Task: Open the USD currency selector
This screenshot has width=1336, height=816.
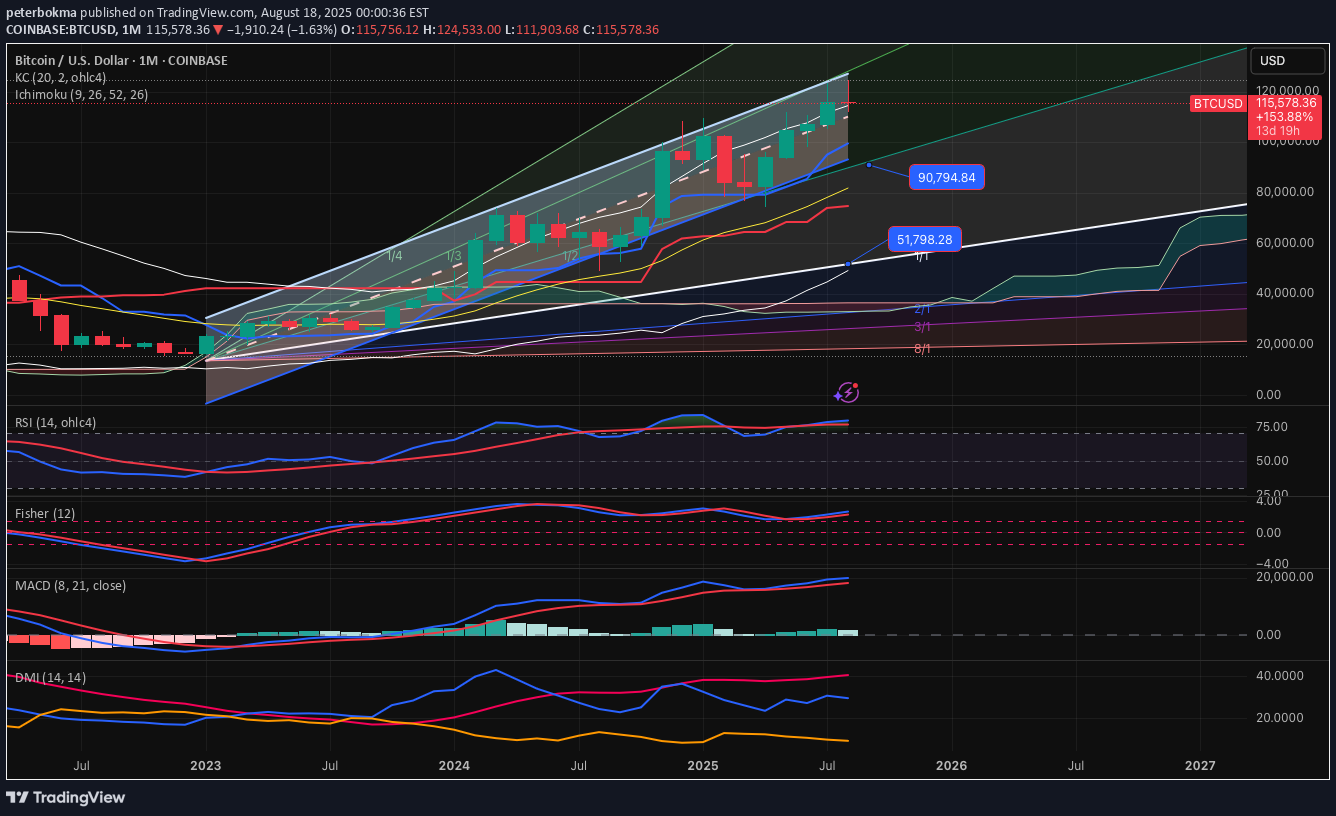Action: (1285, 61)
